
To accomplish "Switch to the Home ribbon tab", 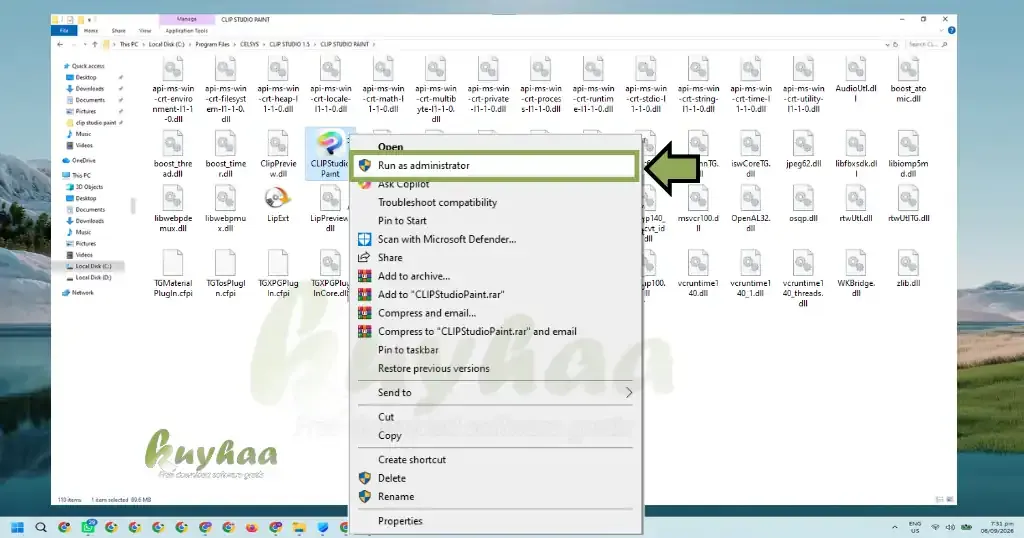I will (x=91, y=31).
